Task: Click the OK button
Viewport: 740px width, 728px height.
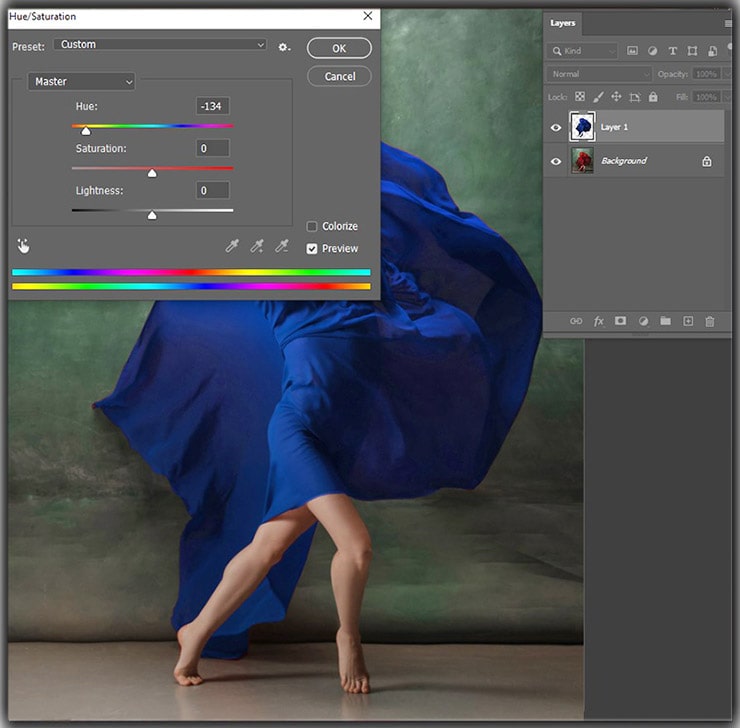Action: pyautogui.click(x=339, y=48)
